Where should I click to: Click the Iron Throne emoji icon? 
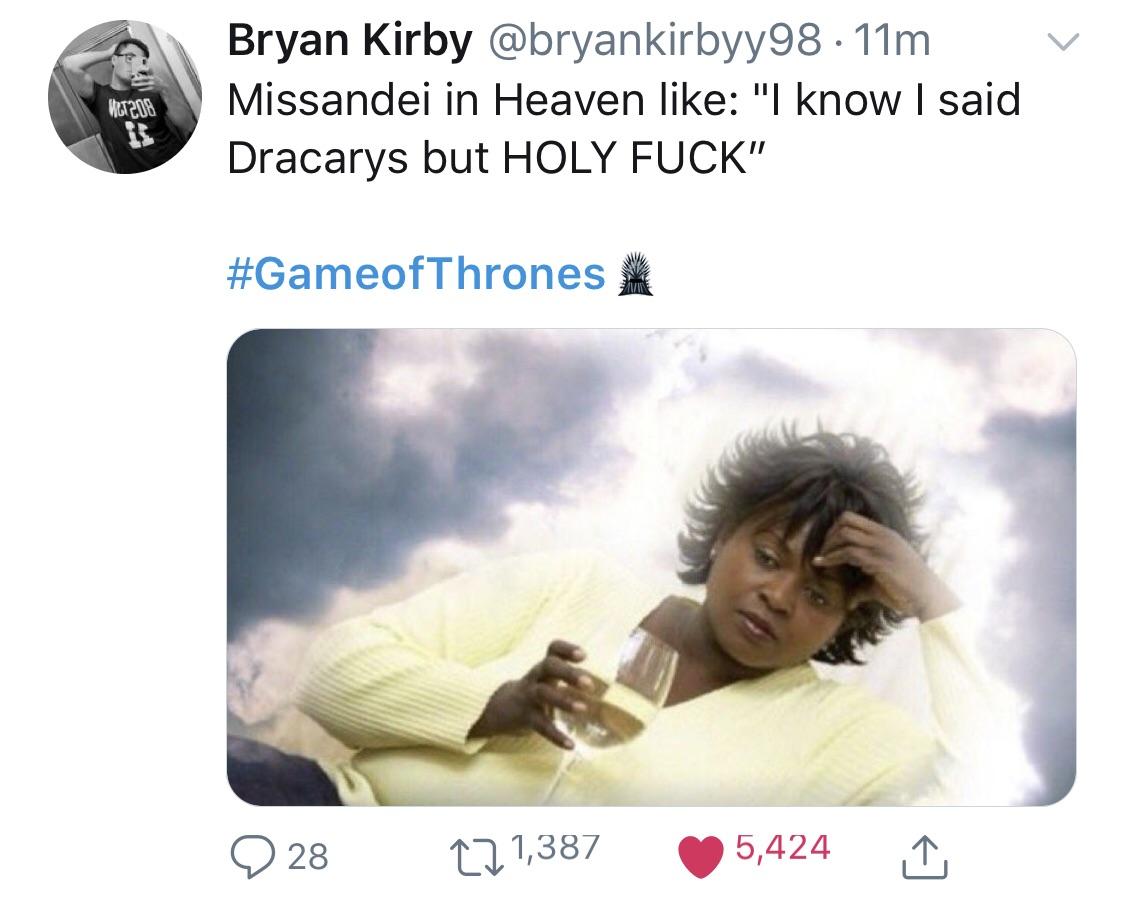coord(636,274)
